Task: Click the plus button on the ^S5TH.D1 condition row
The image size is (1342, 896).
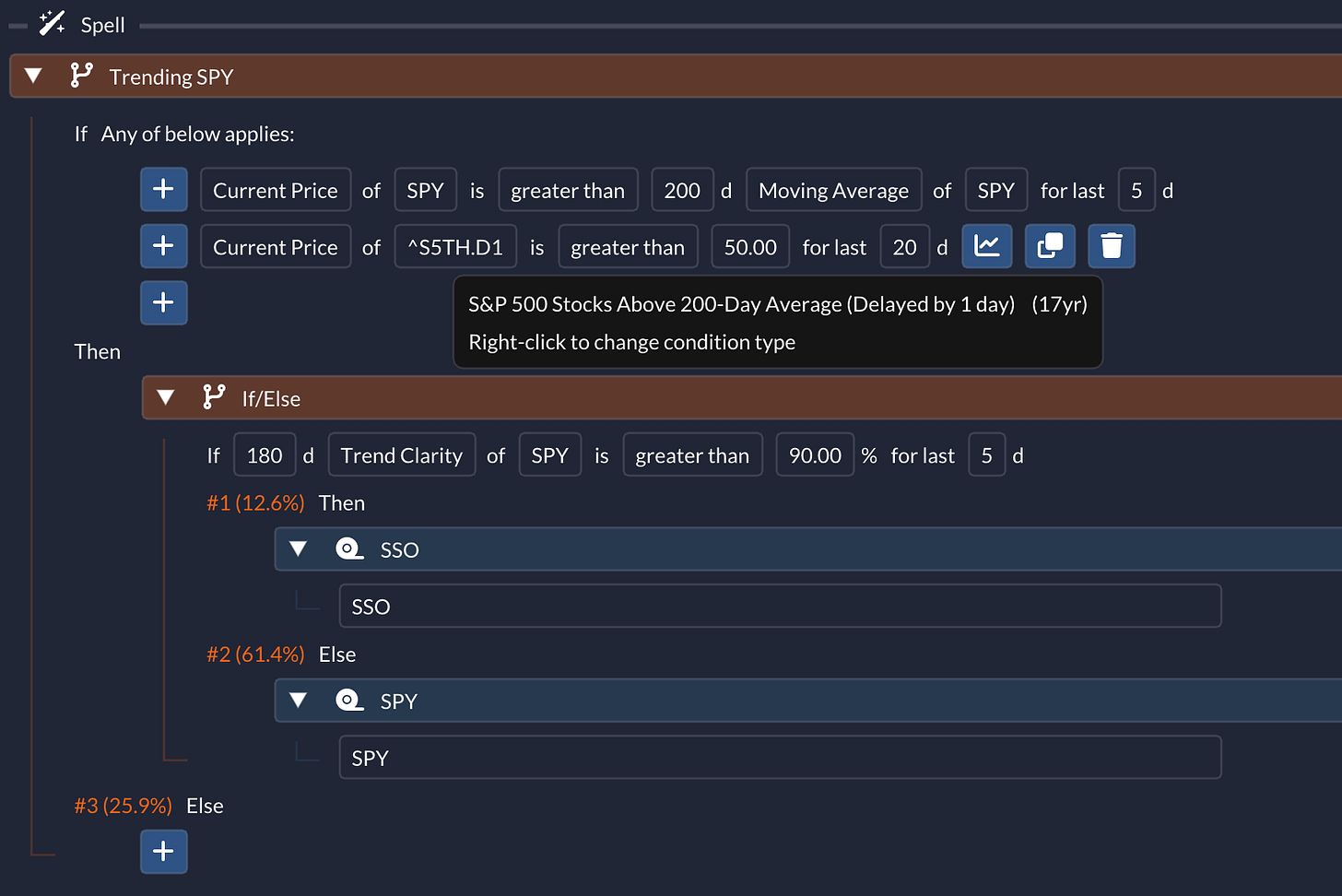Action: tap(164, 246)
